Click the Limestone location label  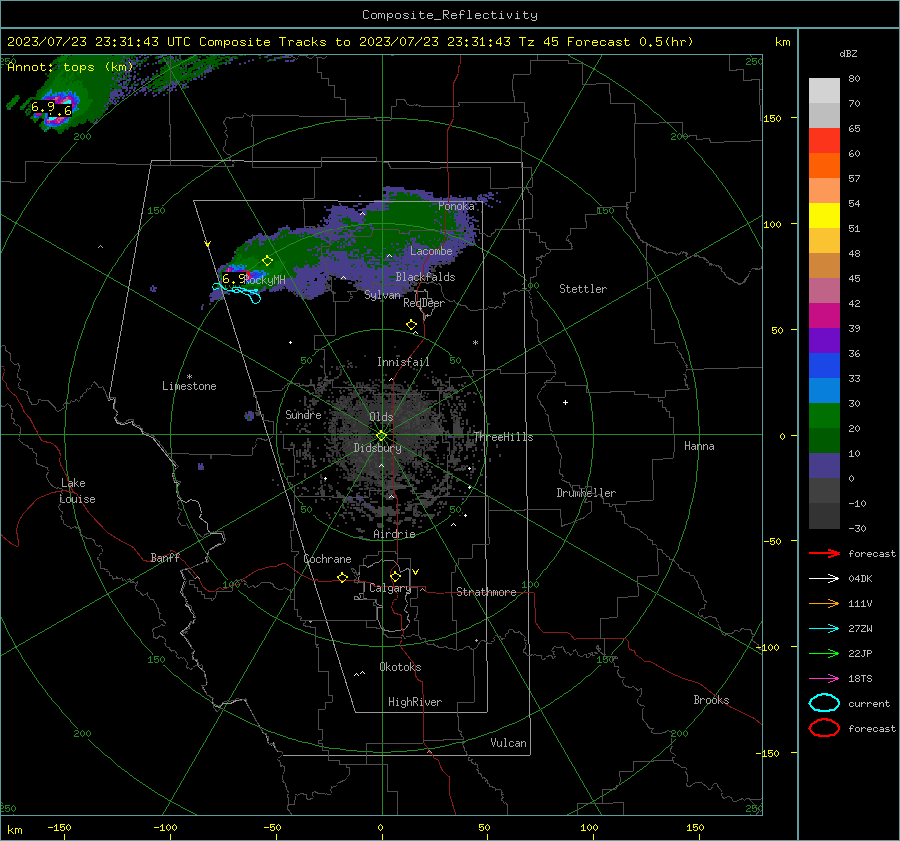pos(189,386)
